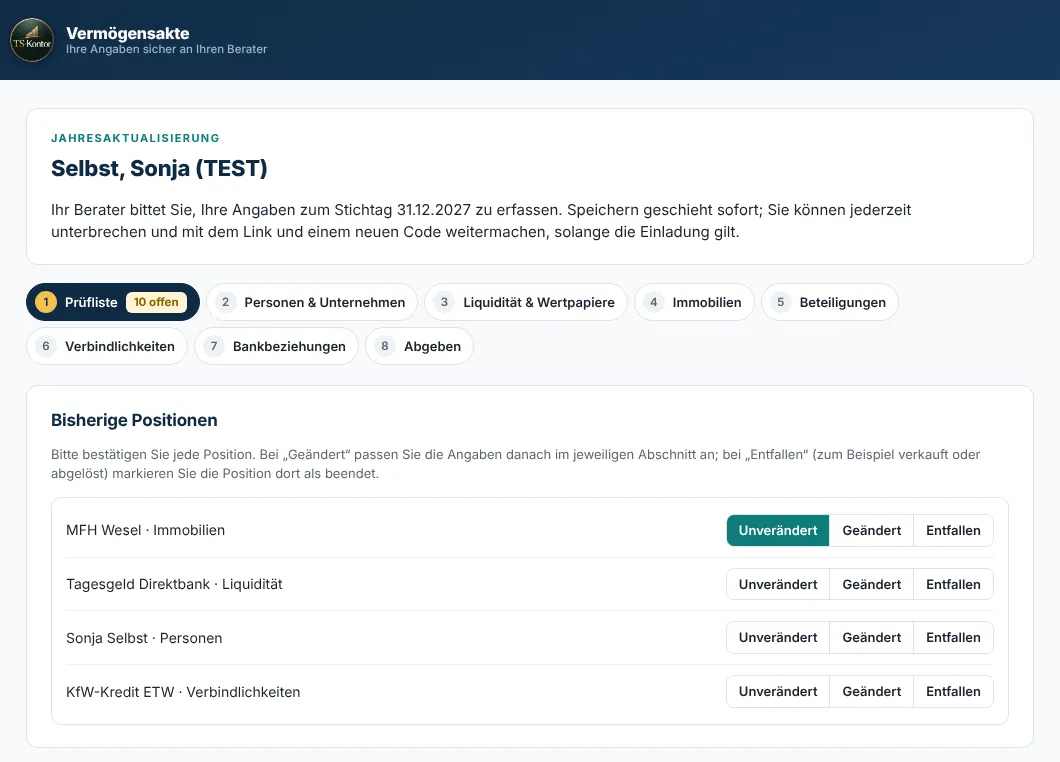Mark Sonja Selbst as Geändert
The image size is (1060, 762).
(871, 638)
